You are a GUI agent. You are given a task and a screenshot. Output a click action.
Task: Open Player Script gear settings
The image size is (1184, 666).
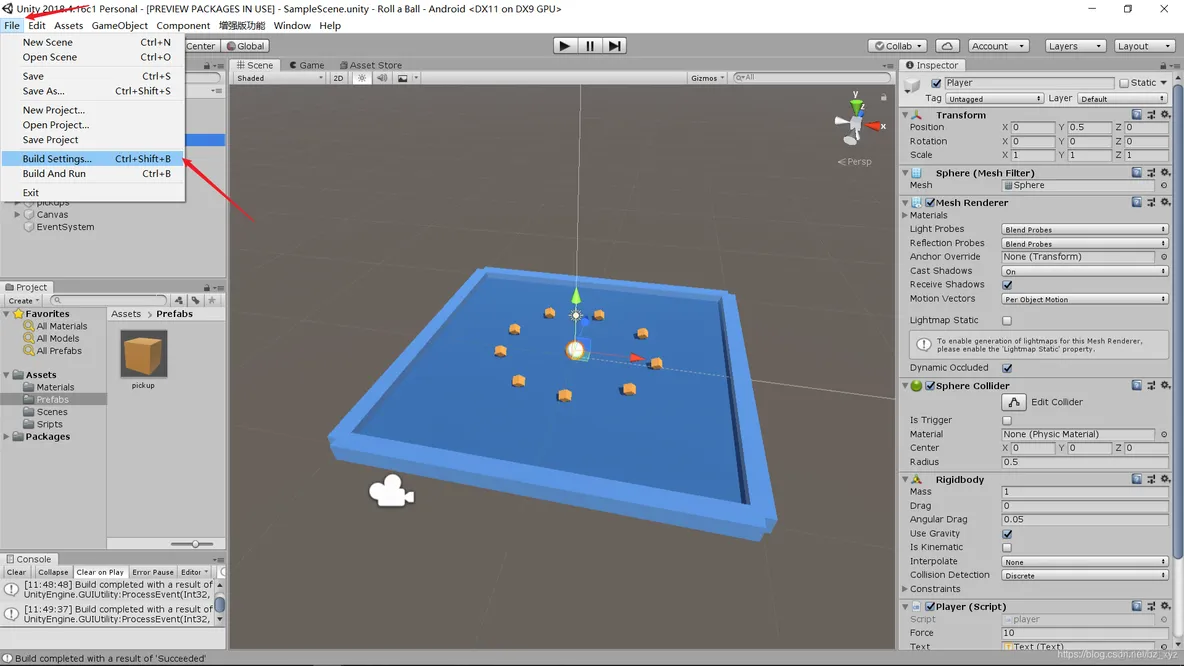click(1165, 606)
